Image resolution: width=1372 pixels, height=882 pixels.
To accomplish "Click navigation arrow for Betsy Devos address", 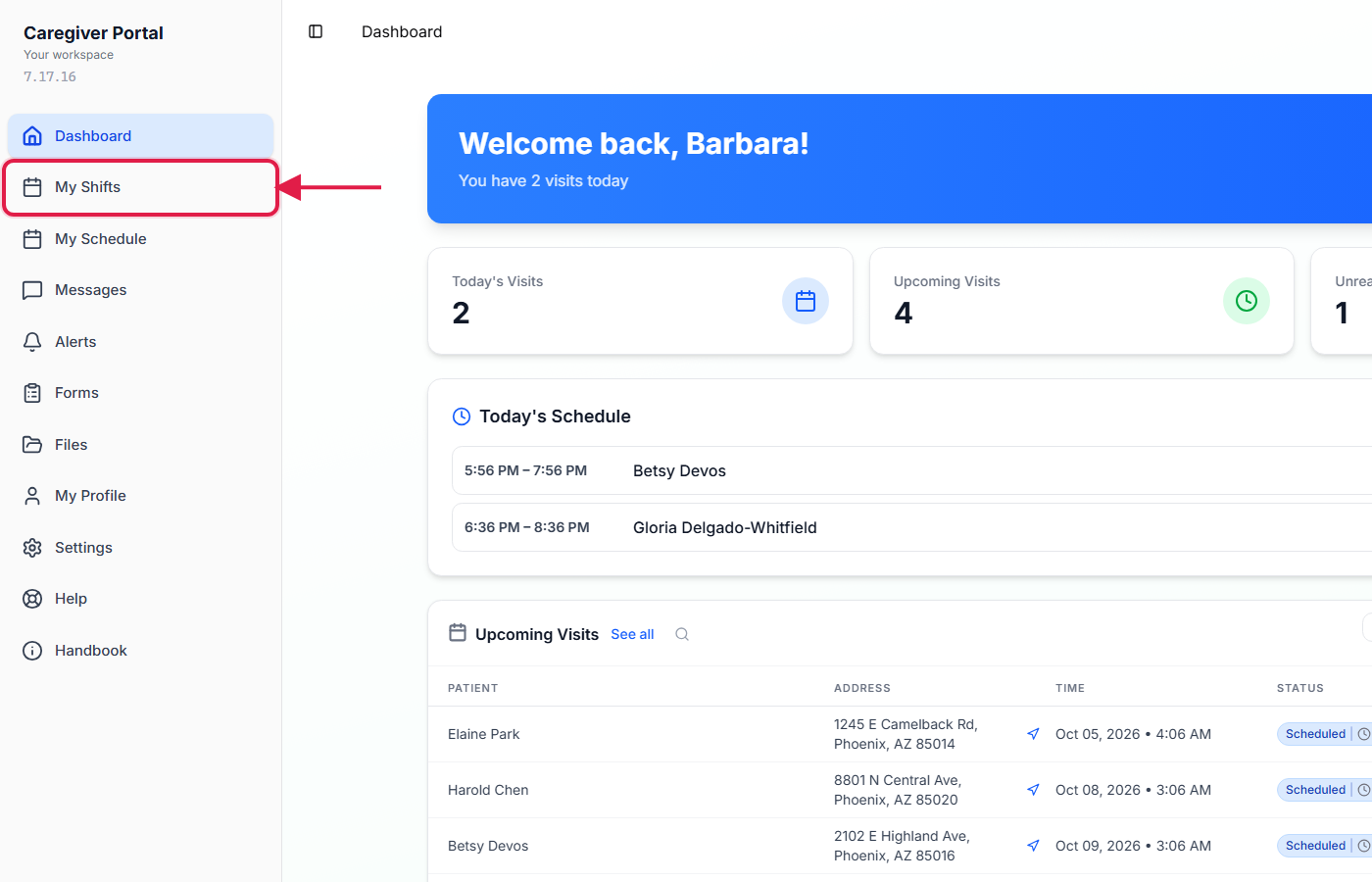I will tap(1033, 846).
